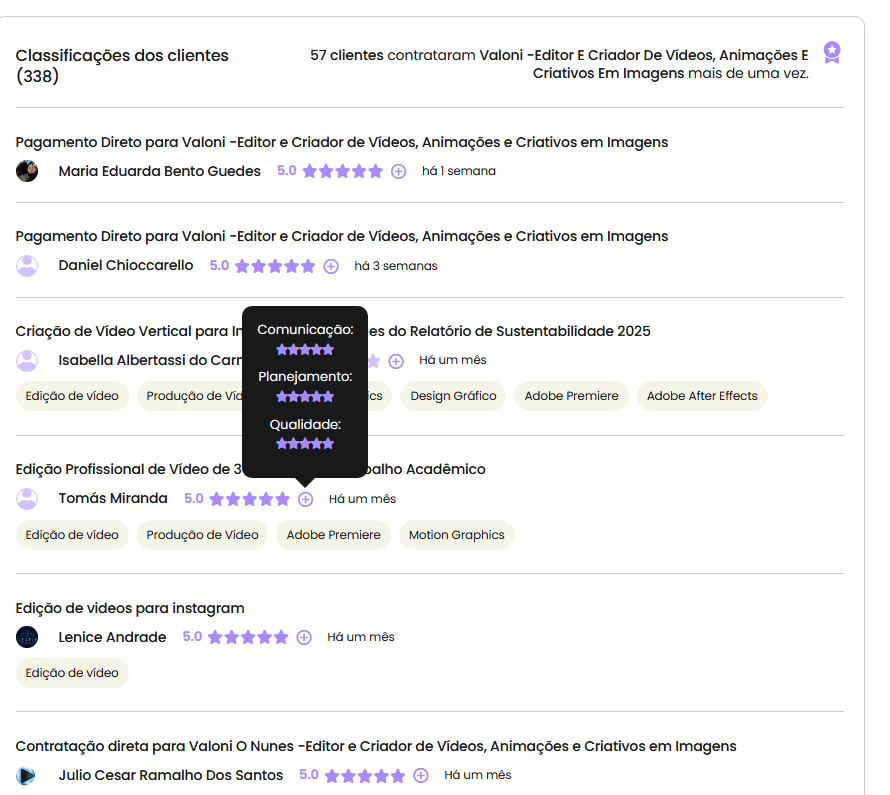Click the "Classificações dos clientes (338)" heading
The width and height of the screenshot is (890, 795).
[122, 65]
